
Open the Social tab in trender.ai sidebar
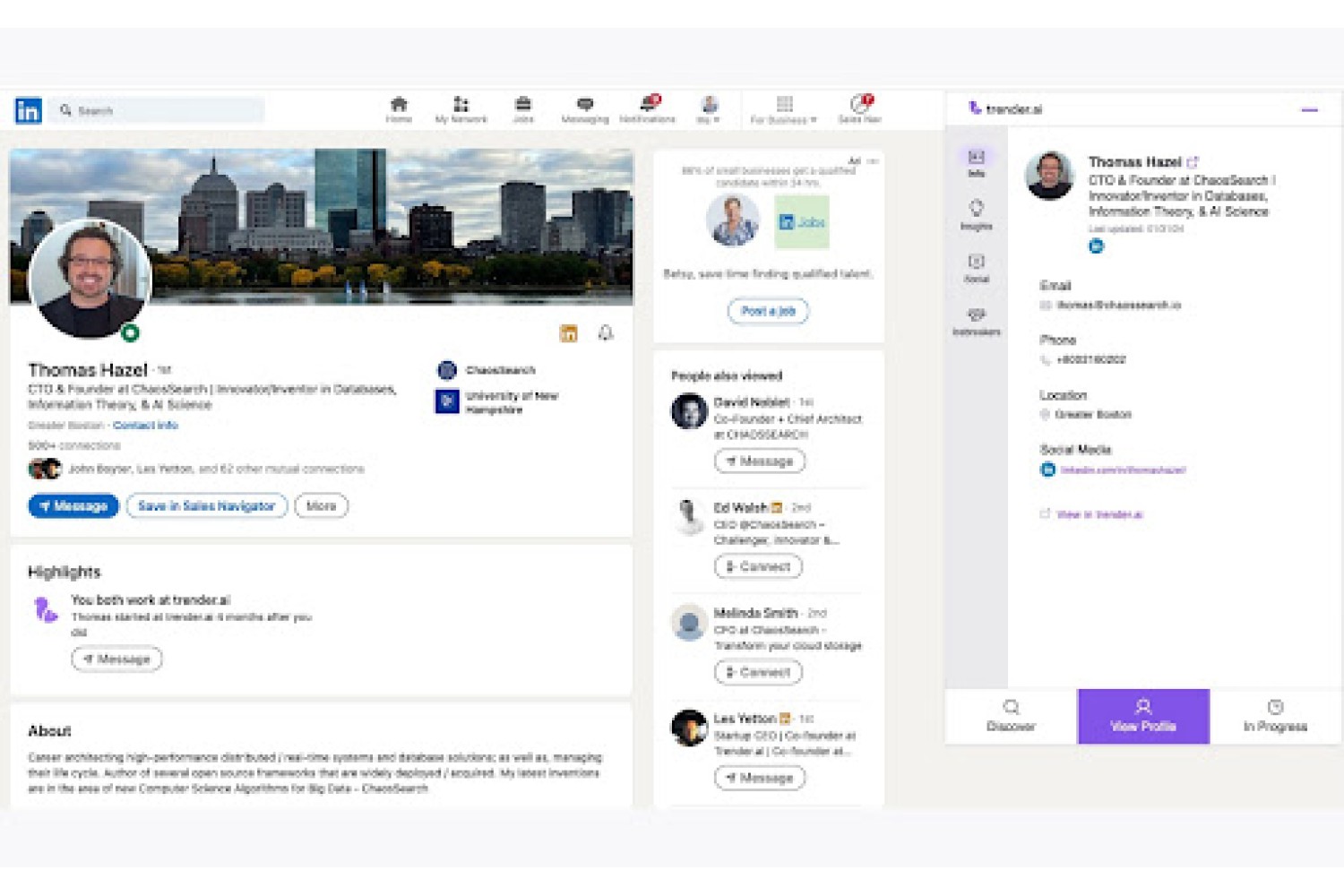pyautogui.click(x=976, y=268)
